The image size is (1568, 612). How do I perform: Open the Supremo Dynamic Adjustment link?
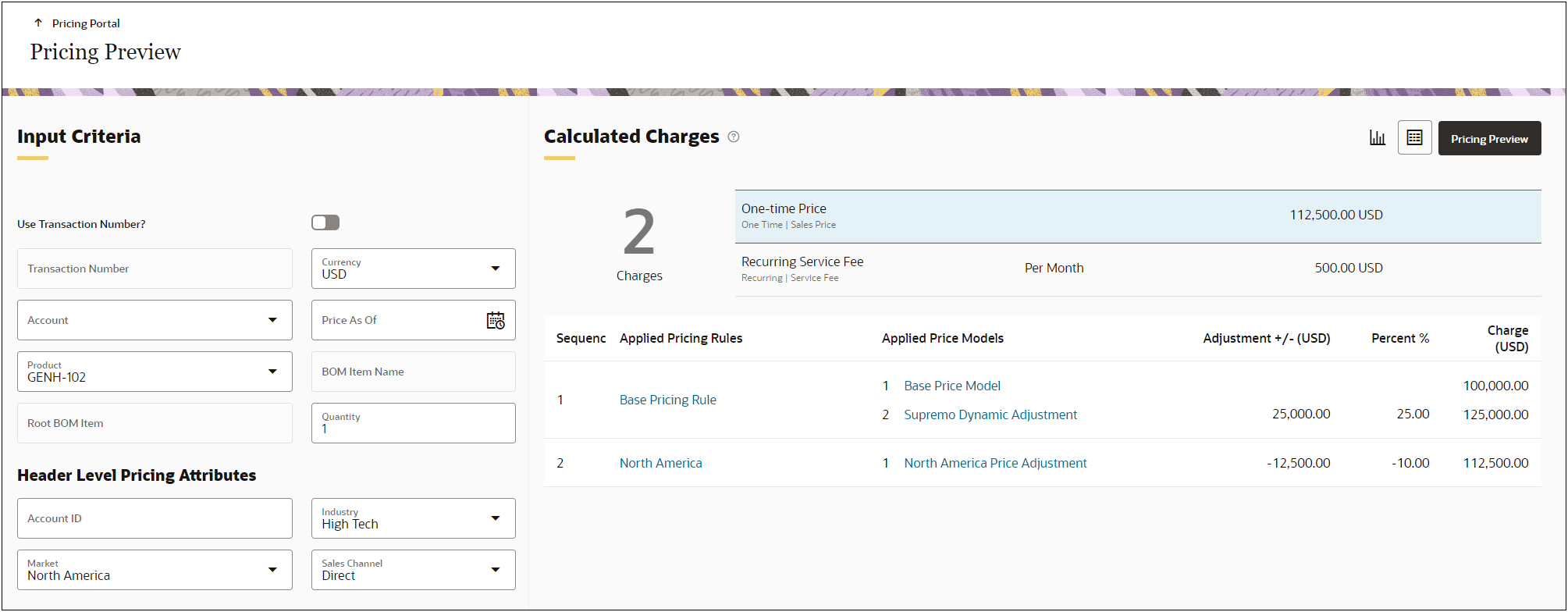point(990,415)
